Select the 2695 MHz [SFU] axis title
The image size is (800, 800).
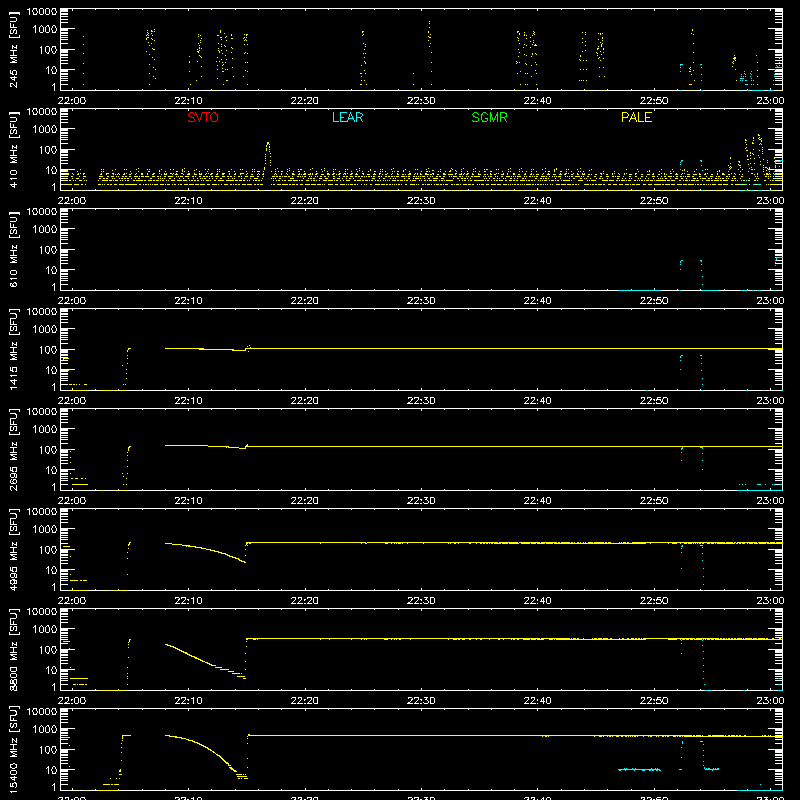(14, 449)
